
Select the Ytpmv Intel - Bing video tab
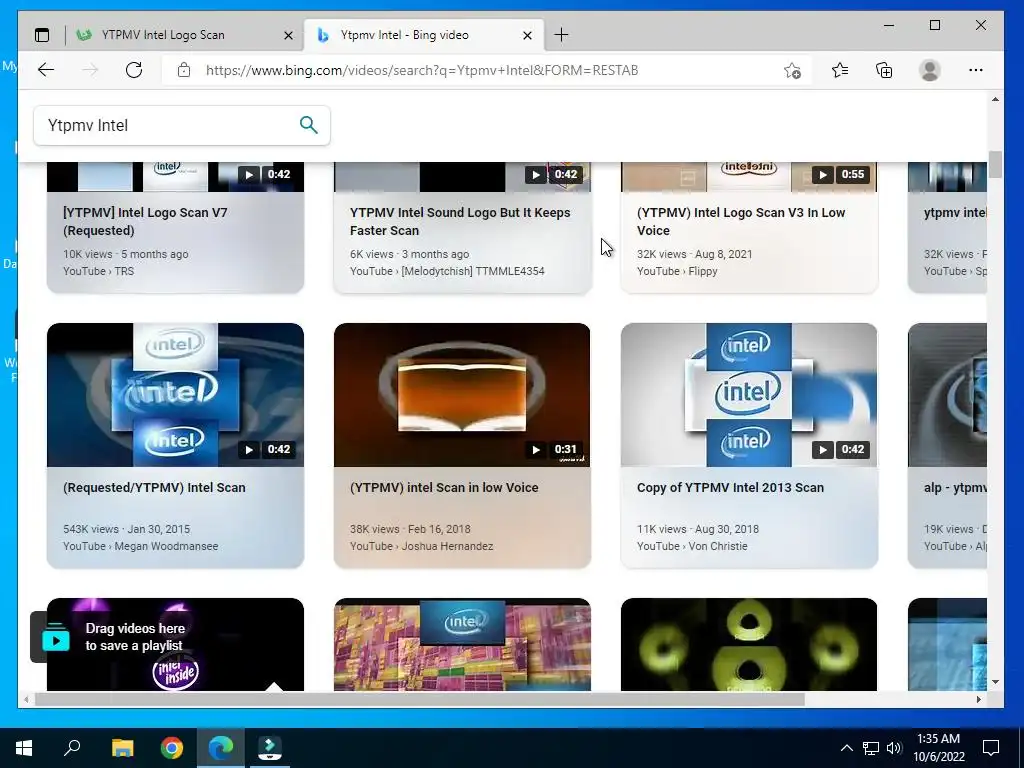pyautogui.click(x=424, y=35)
